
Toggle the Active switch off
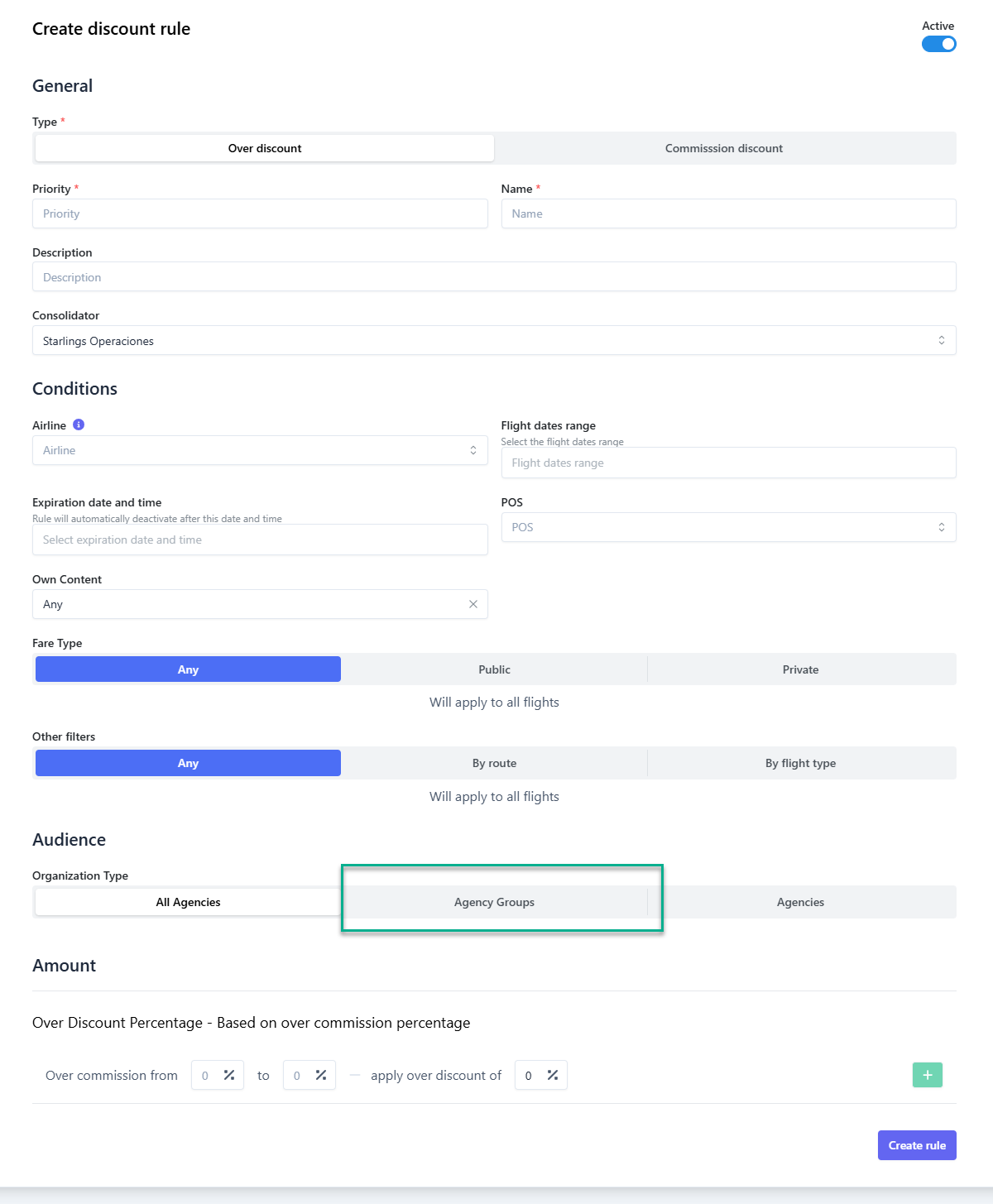tap(938, 44)
